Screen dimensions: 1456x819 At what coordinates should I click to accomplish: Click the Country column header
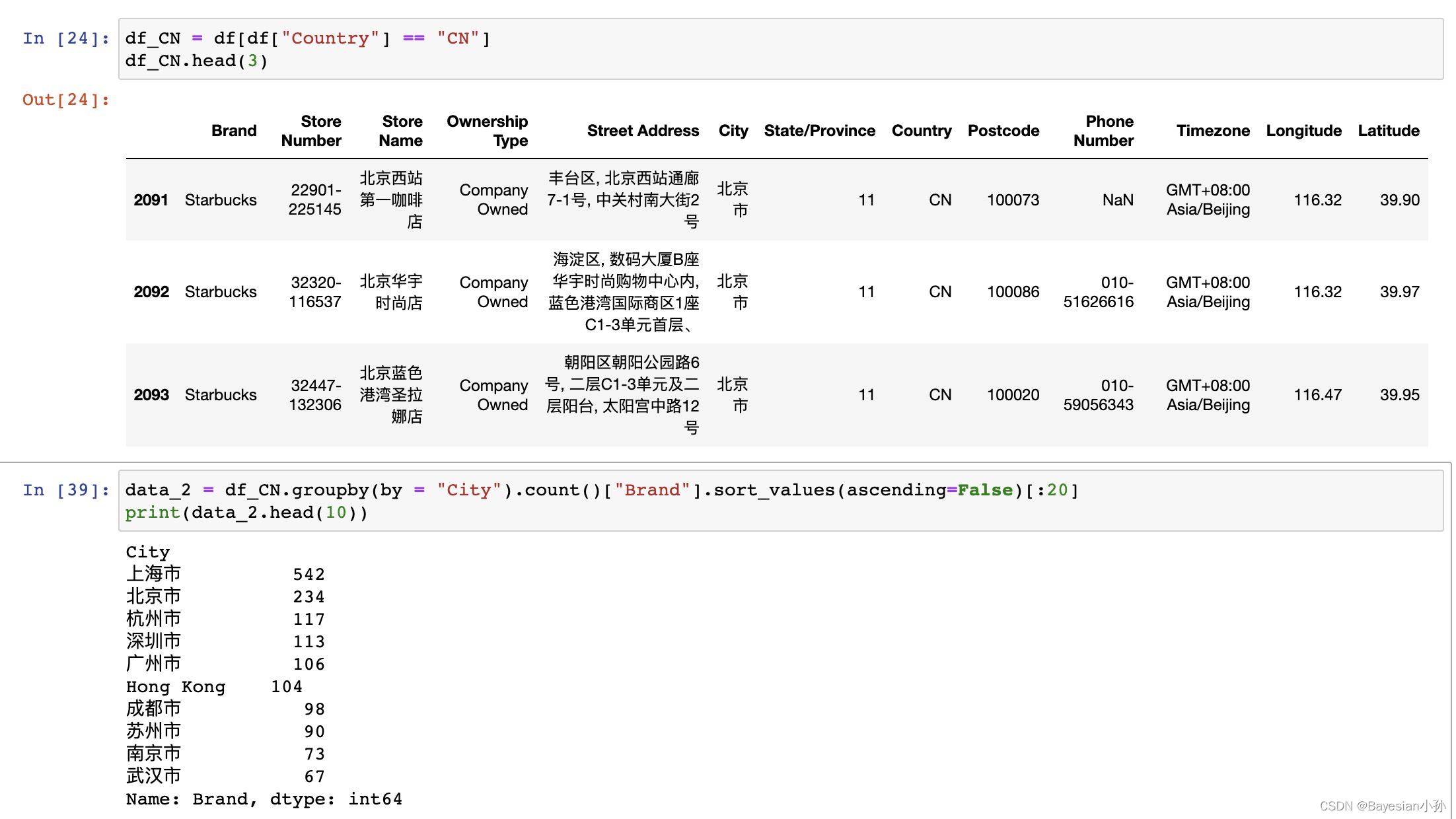tap(922, 131)
